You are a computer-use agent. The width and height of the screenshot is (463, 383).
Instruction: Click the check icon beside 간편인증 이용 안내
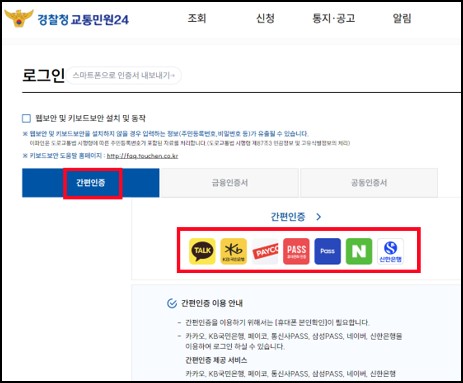point(172,303)
